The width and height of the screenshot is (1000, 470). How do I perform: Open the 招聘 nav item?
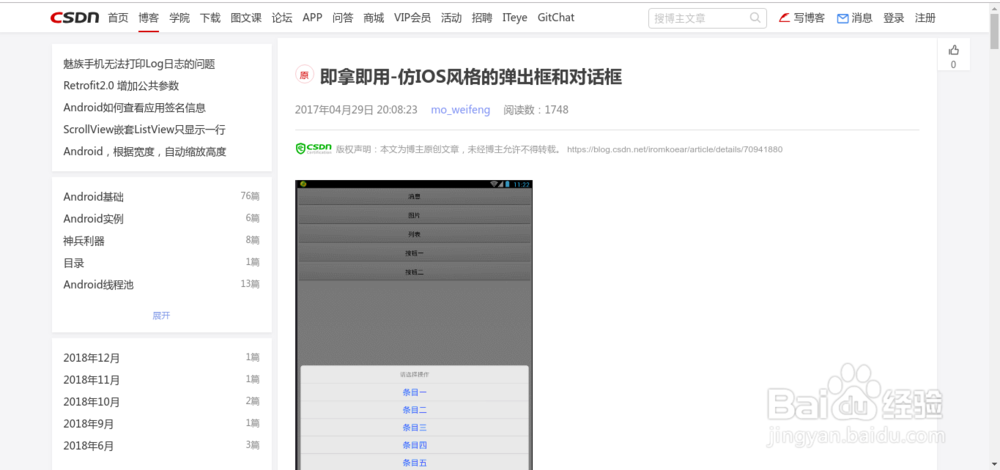point(482,18)
